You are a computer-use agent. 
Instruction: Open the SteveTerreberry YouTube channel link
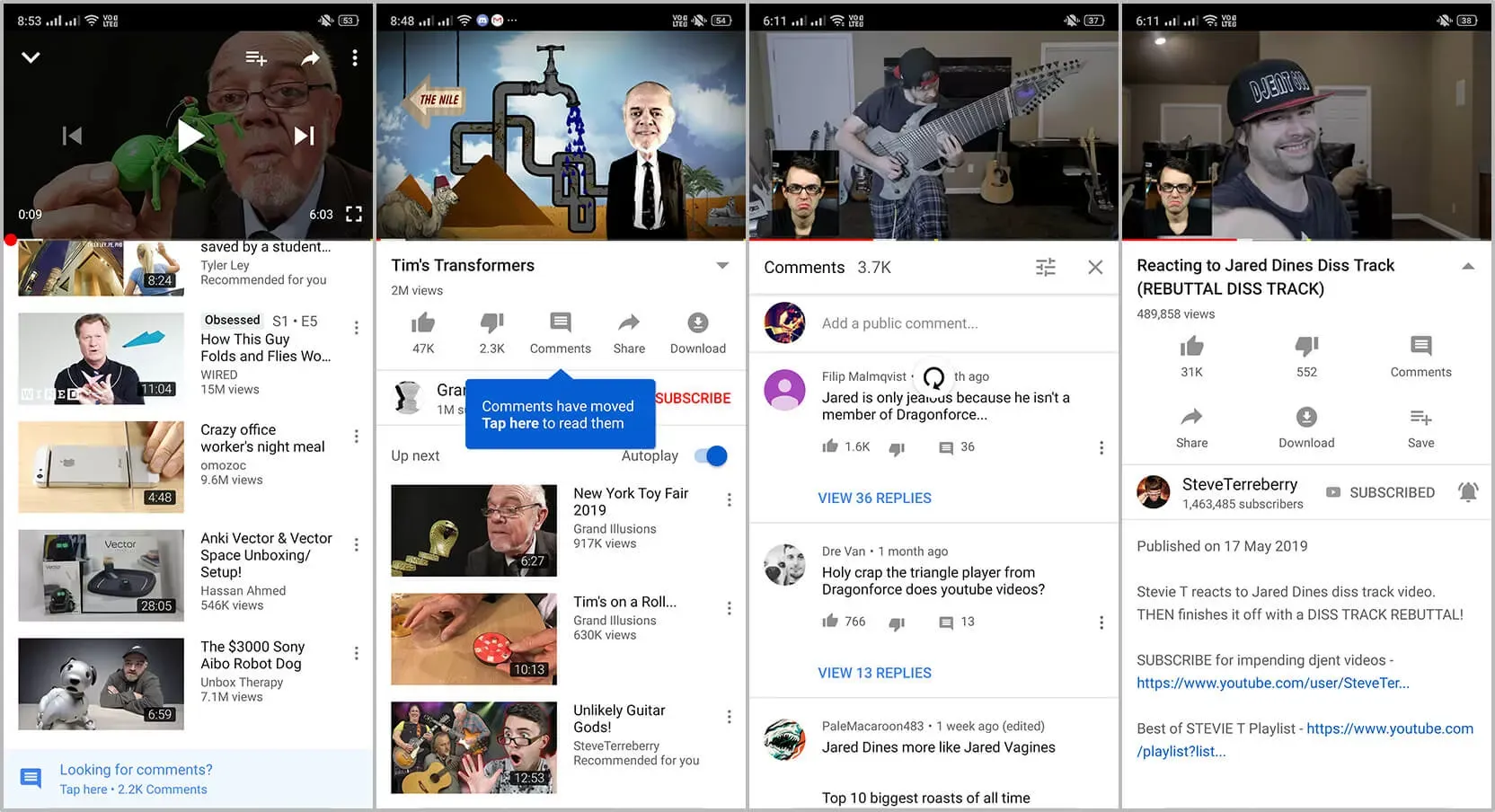click(1272, 683)
